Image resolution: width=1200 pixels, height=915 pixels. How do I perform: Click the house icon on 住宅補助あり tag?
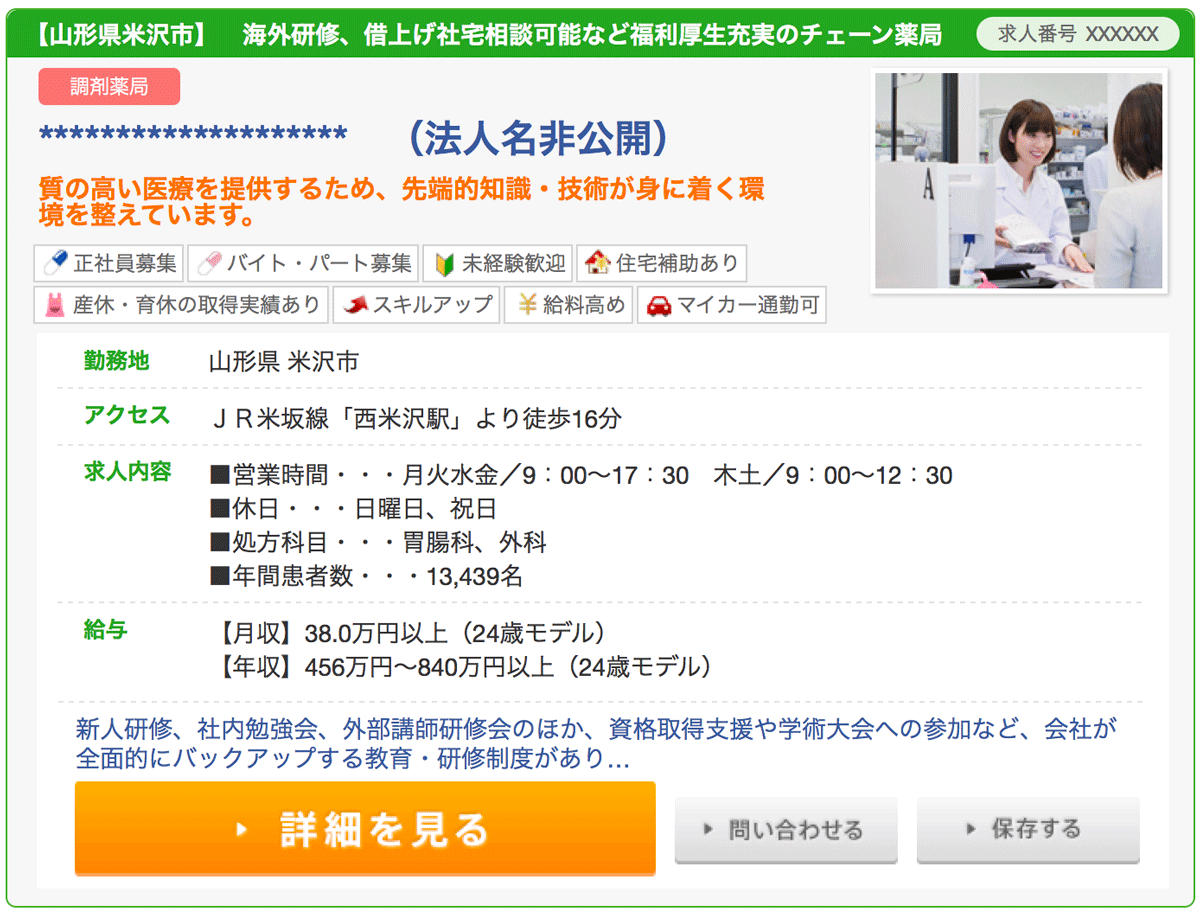[600, 263]
